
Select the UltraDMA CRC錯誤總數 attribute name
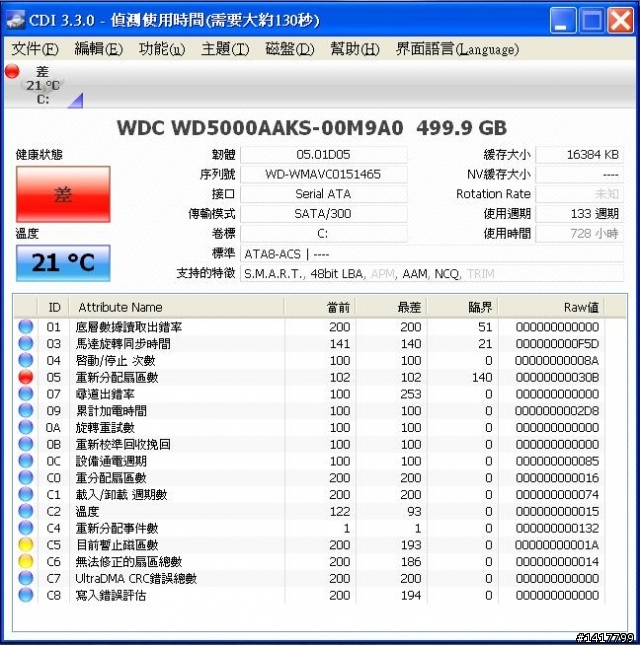(136, 579)
